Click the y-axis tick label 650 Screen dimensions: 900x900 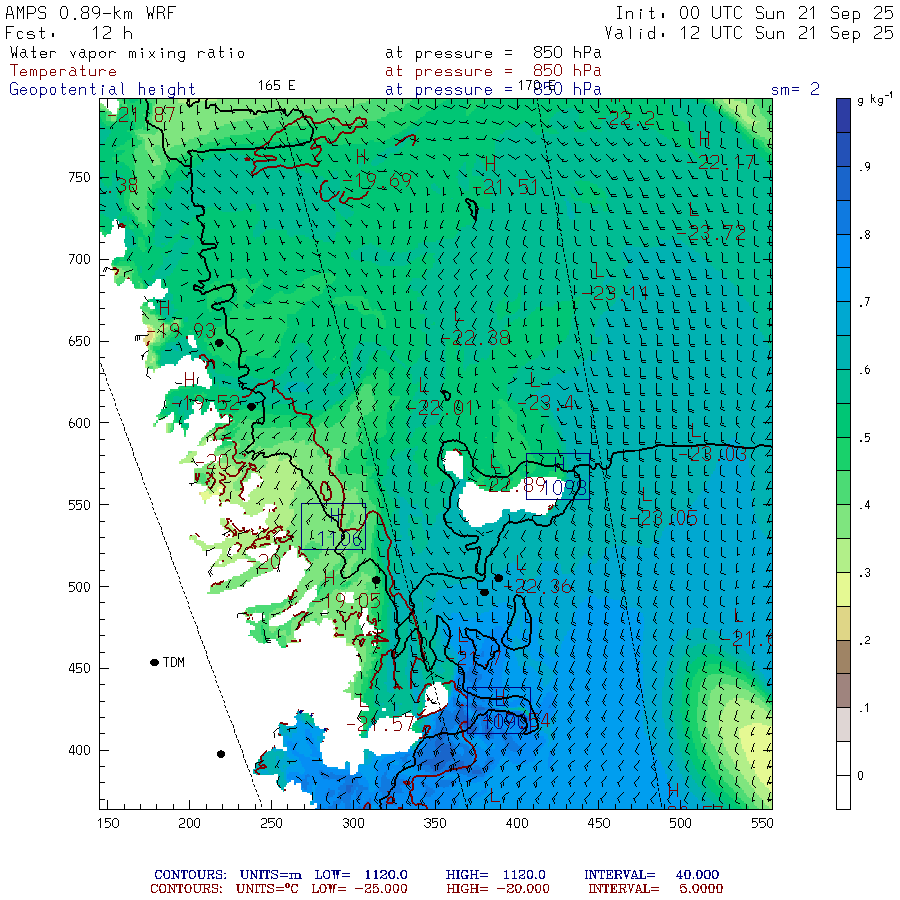click(x=79, y=341)
